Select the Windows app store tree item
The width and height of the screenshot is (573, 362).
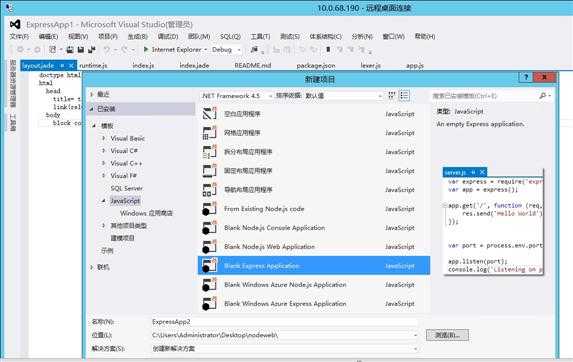pos(146,213)
